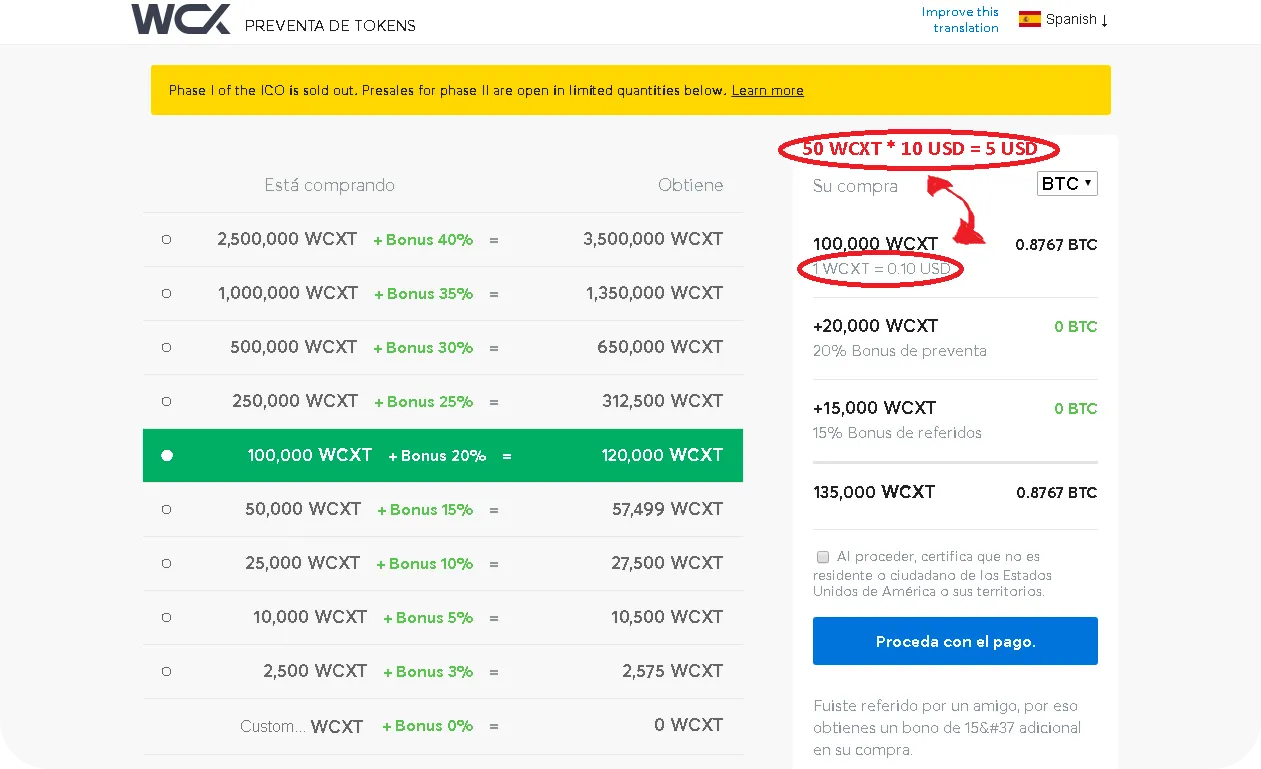This screenshot has height=769, width=1261.
Task: Click the 57,499 WCXT result
Action: [x=667, y=509]
